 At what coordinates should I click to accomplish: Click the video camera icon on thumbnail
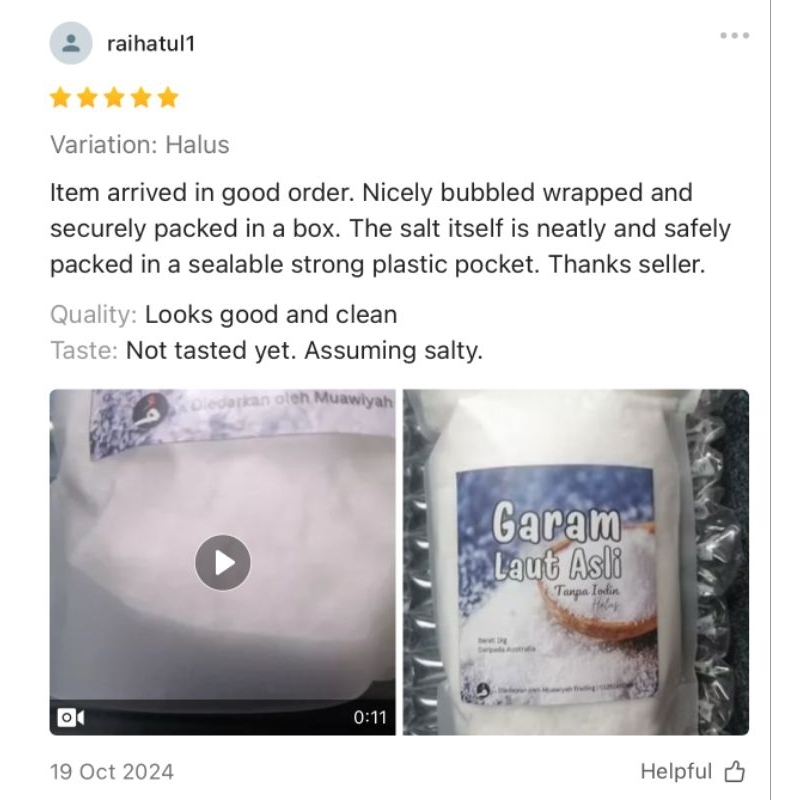(71, 717)
